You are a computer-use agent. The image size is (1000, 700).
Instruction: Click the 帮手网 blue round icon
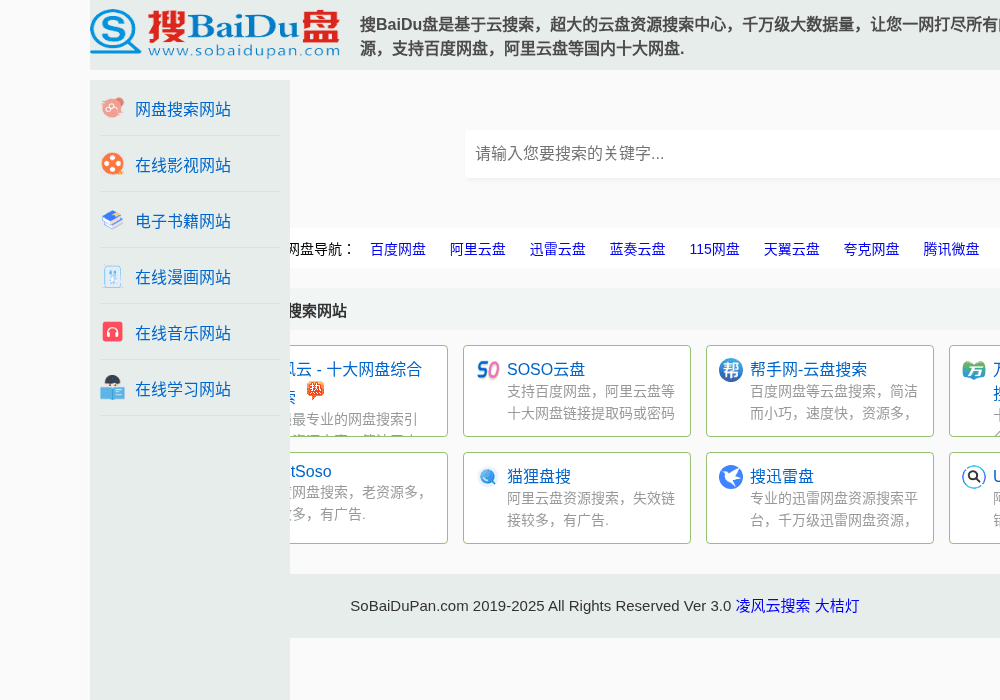point(731,370)
